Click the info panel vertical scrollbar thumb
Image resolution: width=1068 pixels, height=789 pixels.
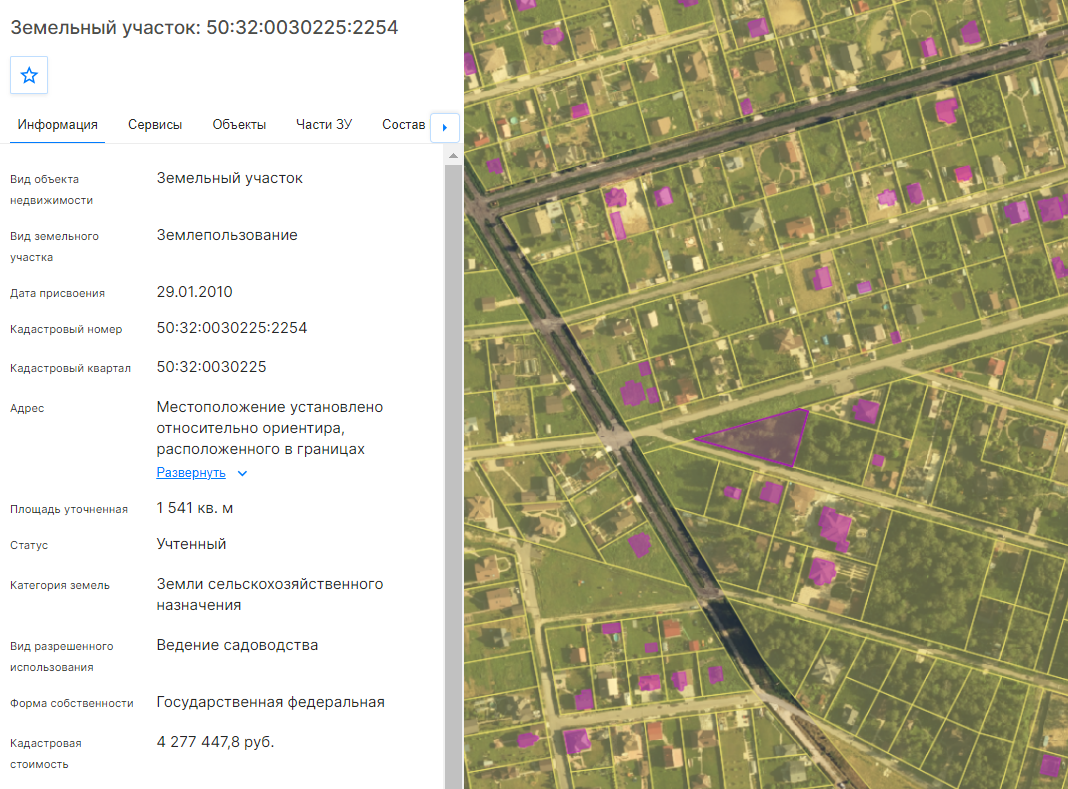[453, 476]
